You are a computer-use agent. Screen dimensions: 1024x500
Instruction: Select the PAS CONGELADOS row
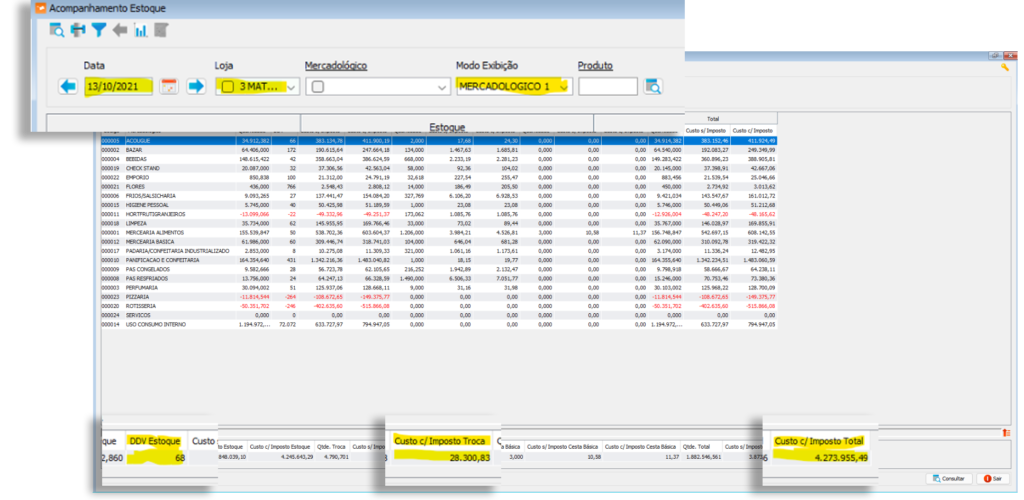(439, 268)
